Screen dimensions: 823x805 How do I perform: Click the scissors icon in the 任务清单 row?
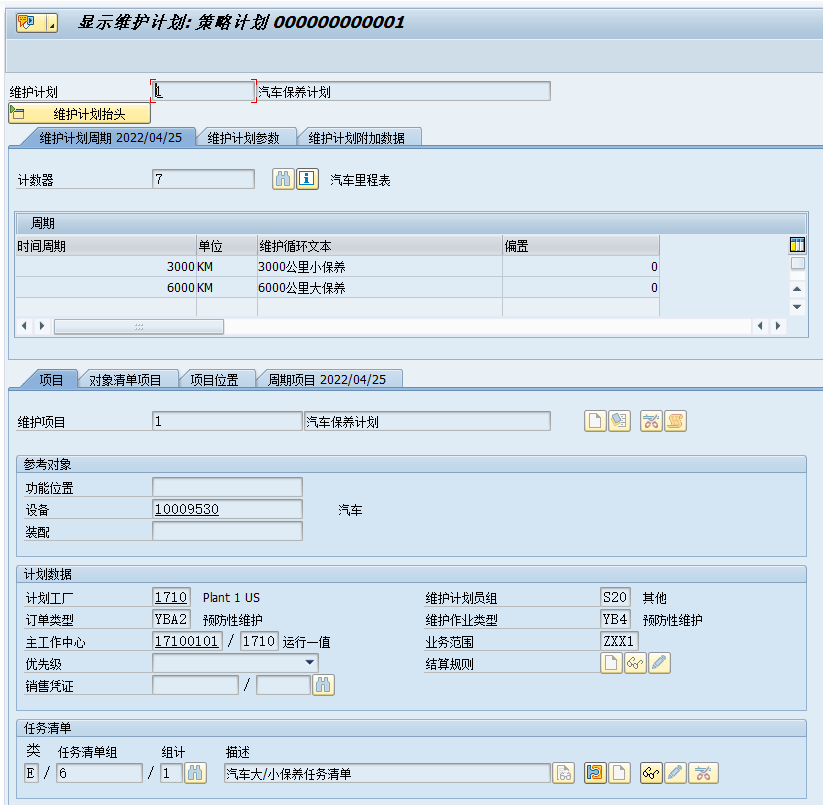[703, 773]
